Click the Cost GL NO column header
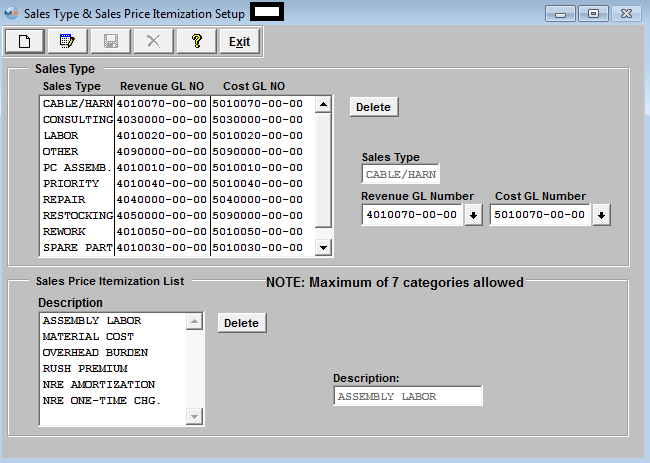Image resolution: width=650 pixels, height=463 pixels. (x=254, y=86)
